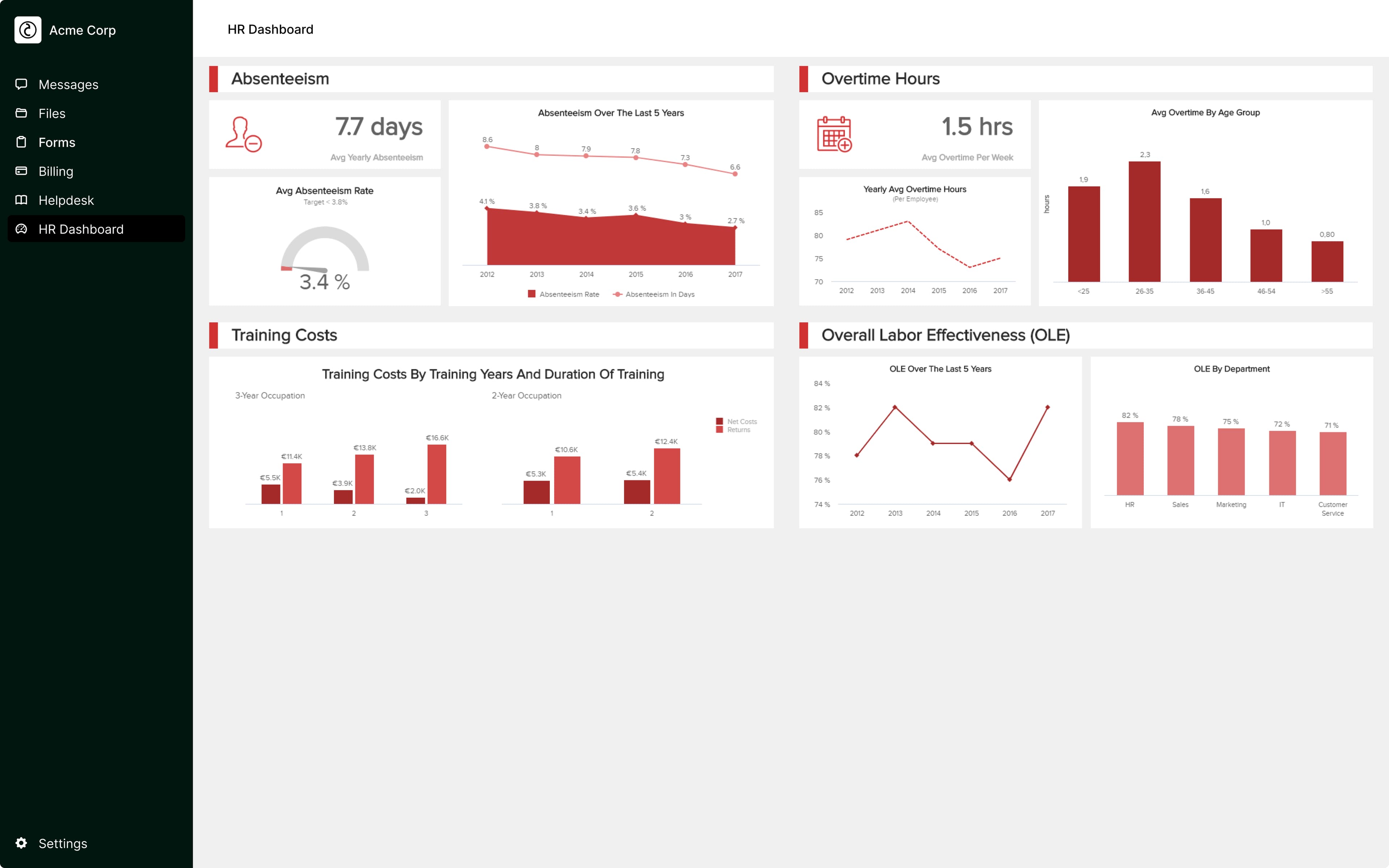Image resolution: width=1389 pixels, height=868 pixels.
Task: Click the Files folder icon
Action: 21,113
